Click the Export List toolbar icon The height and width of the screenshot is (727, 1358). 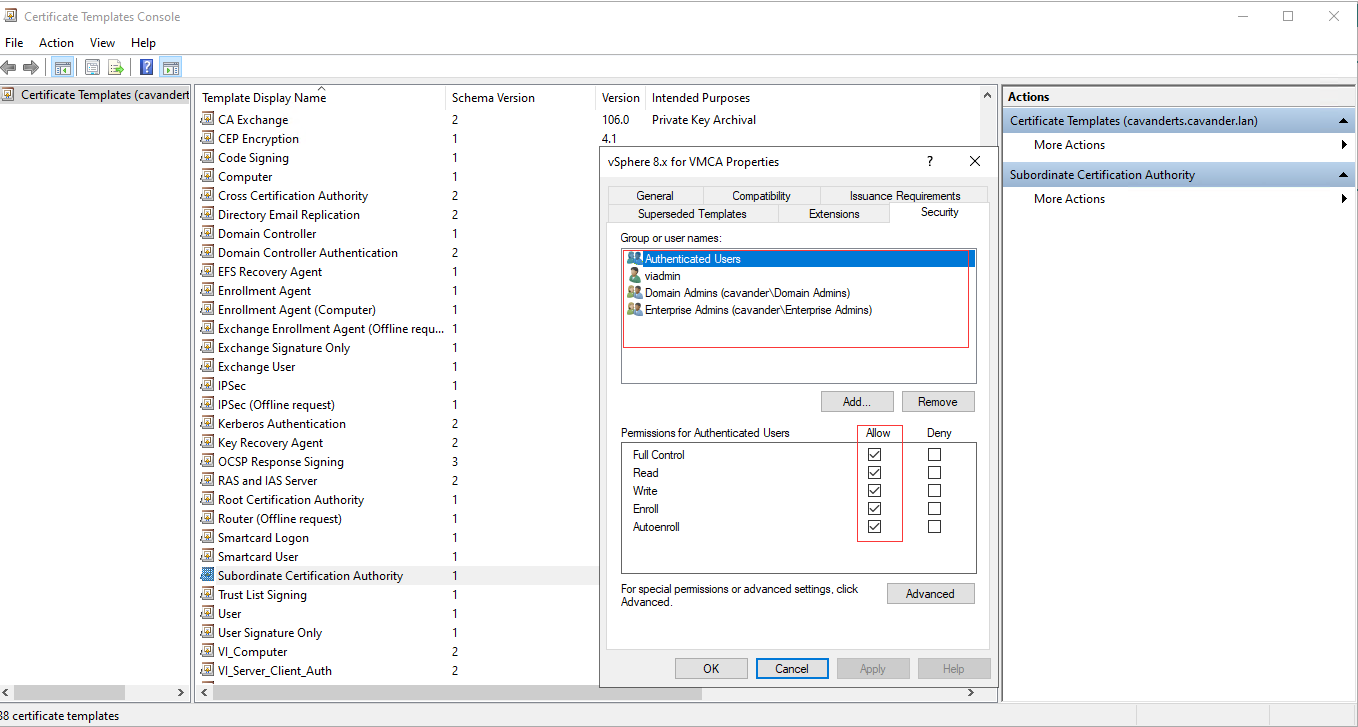(116, 68)
